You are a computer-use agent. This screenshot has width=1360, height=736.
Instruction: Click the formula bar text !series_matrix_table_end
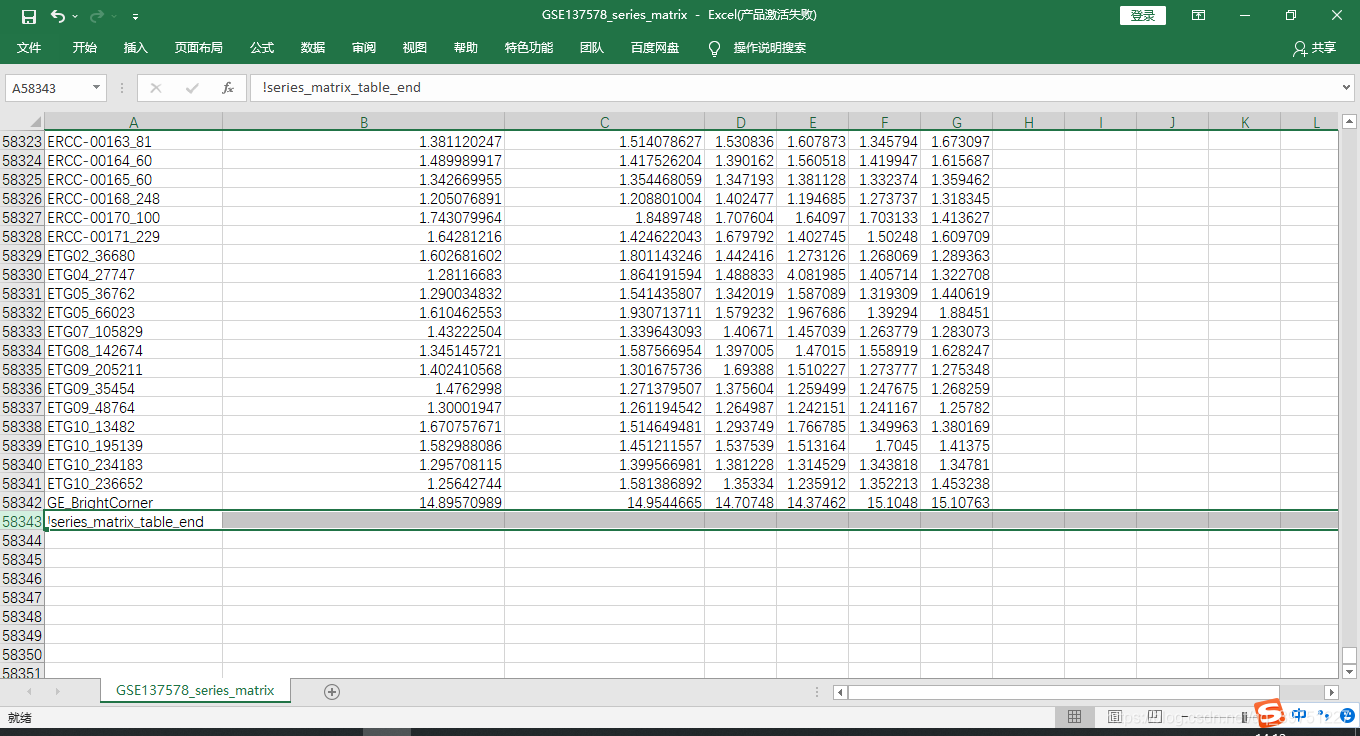[x=342, y=88]
